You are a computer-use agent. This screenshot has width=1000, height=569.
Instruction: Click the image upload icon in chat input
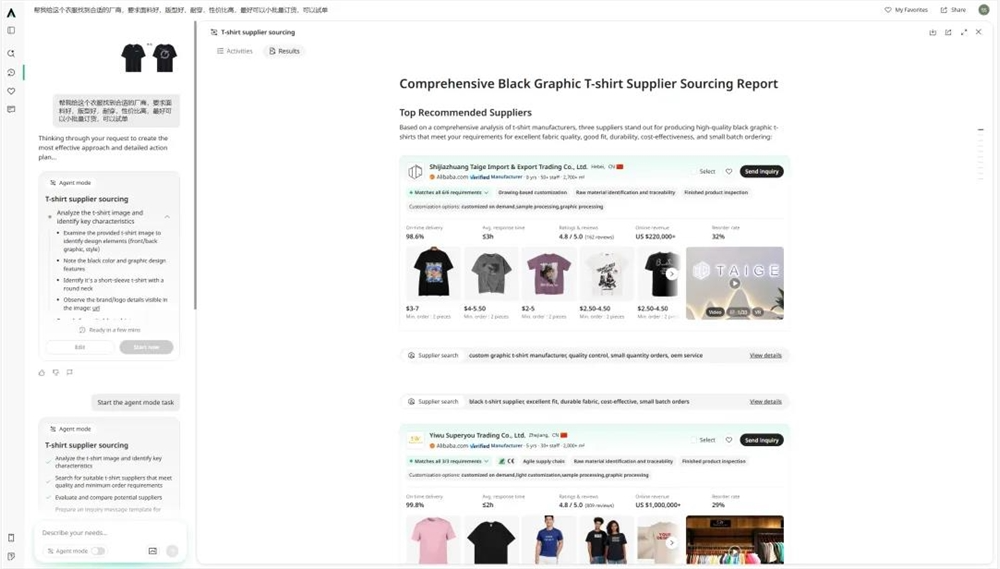[152, 551]
